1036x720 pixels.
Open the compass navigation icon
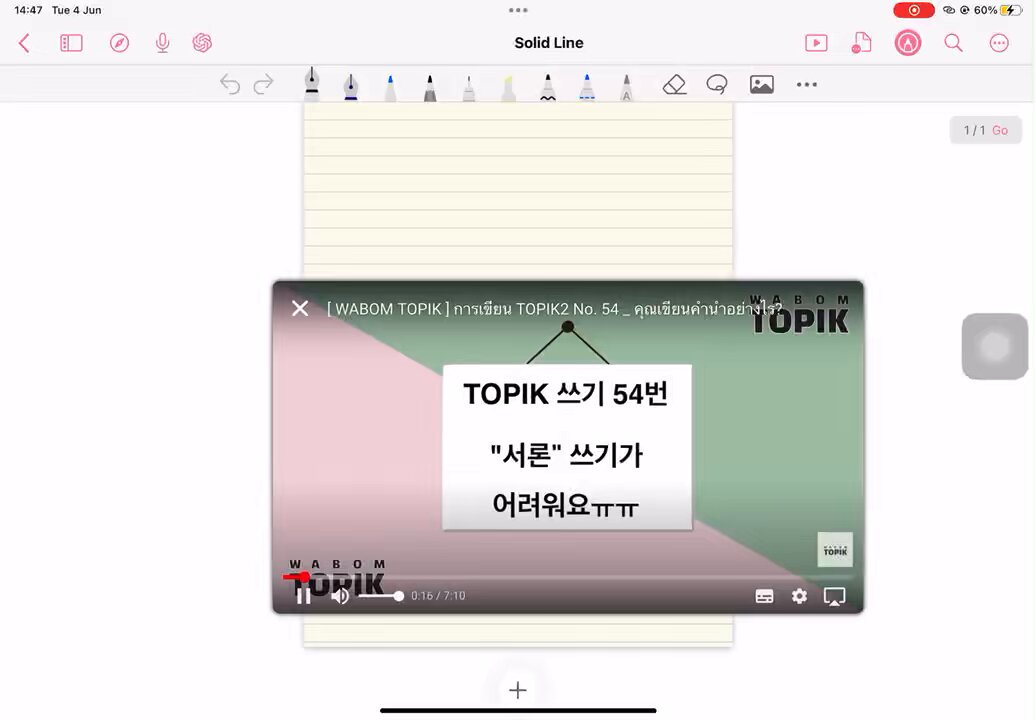tap(119, 44)
